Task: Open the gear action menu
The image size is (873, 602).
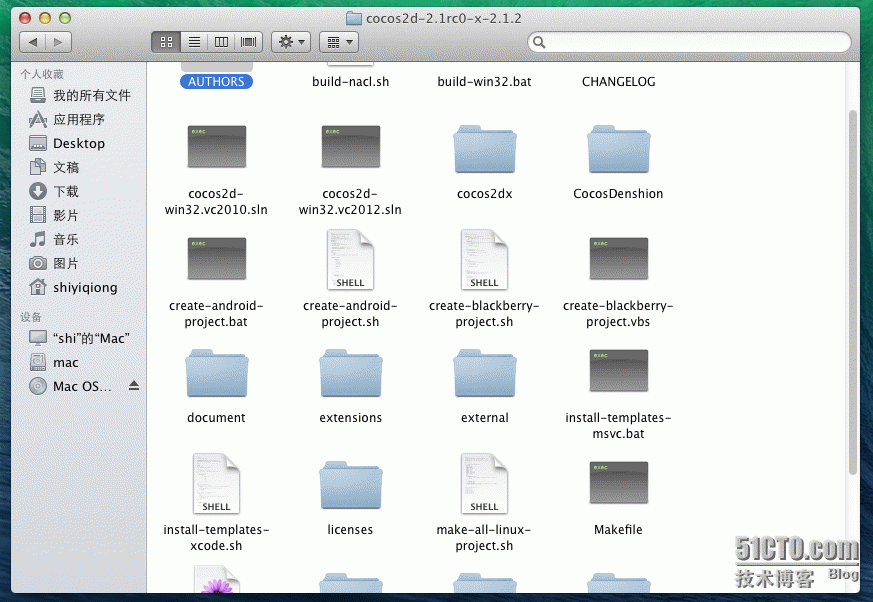Action: [x=291, y=42]
